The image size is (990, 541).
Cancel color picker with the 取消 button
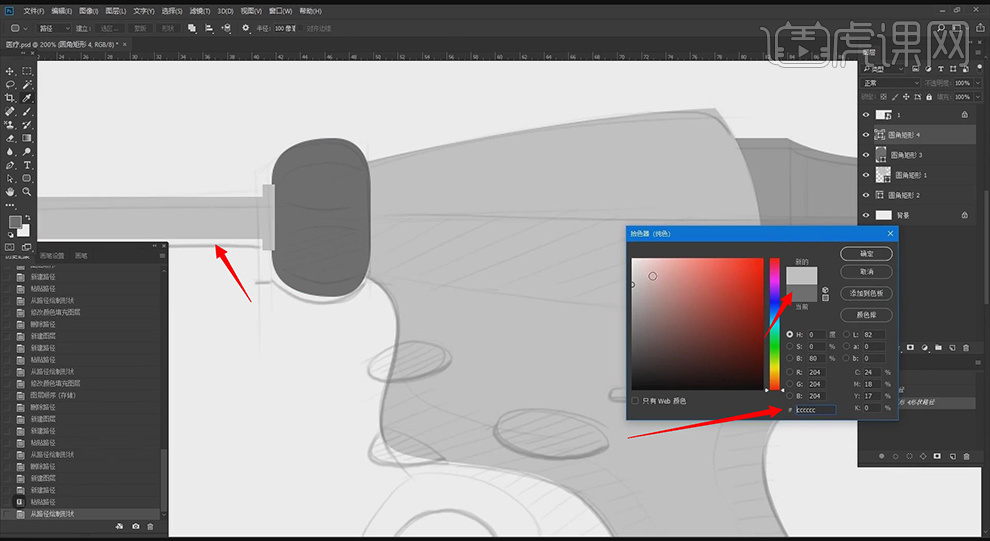point(866,272)
